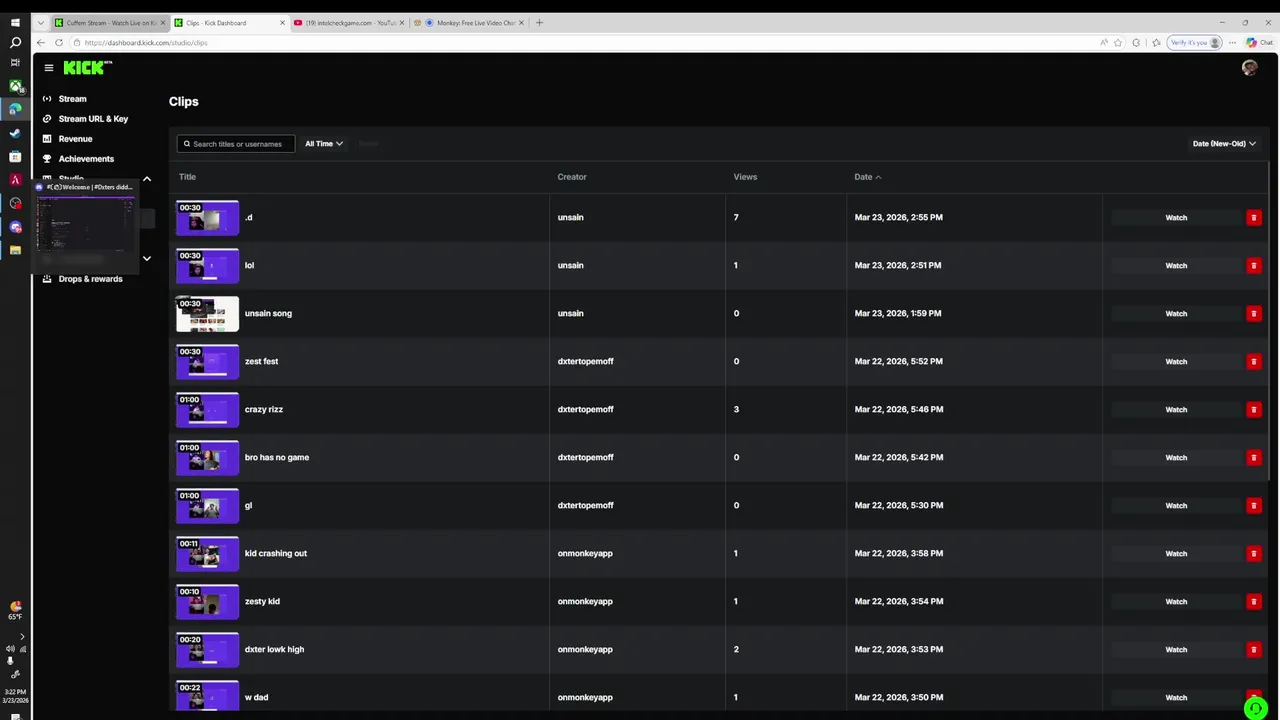Open the Stream sidebar item
1280x720 pixels.
[72, 99]
